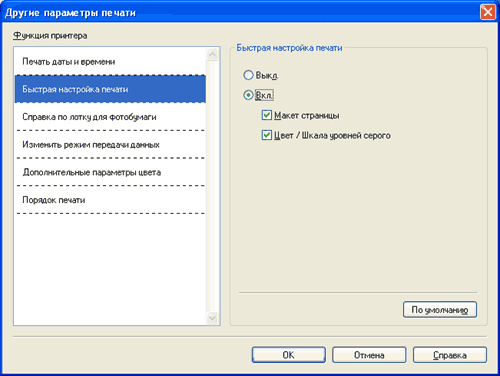Confirm settings with OK button
The width and height of the screenshot is (500, 376).
[x=289, y=355]
